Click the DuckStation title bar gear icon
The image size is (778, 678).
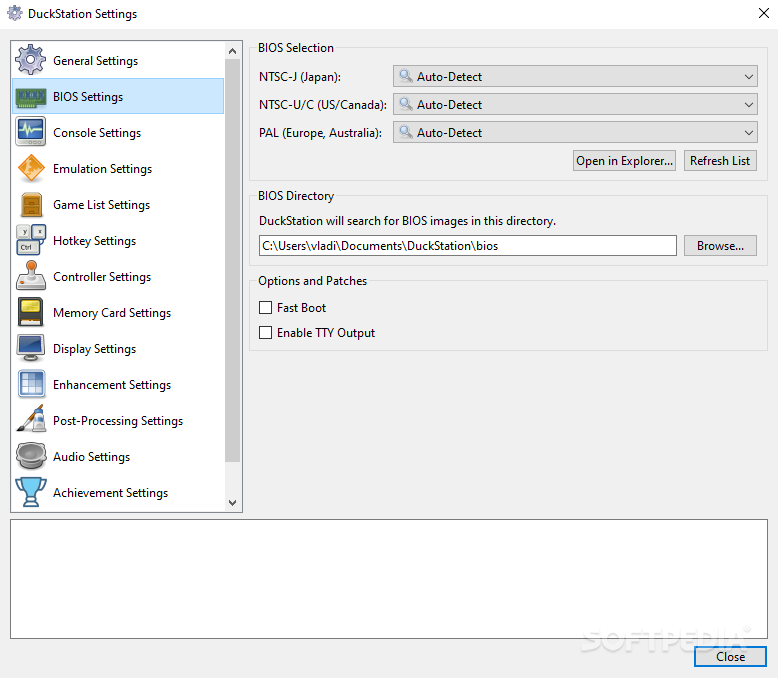point(15,13)
